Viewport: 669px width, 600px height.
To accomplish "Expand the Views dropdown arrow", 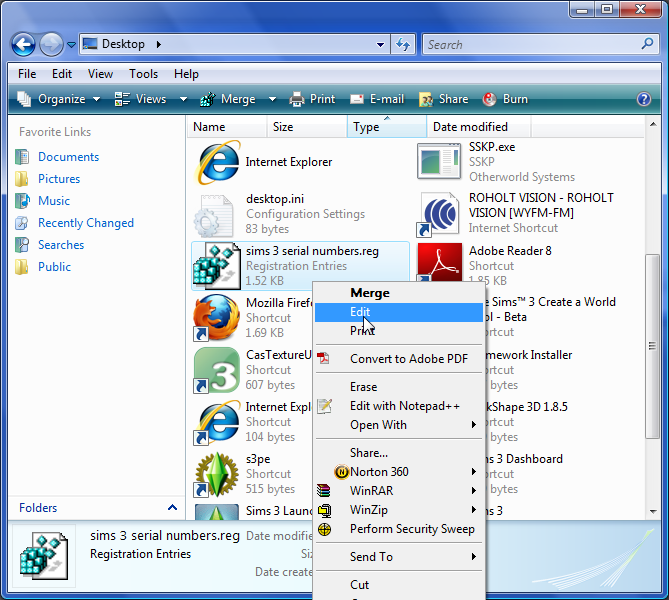I will click(183, 99).
